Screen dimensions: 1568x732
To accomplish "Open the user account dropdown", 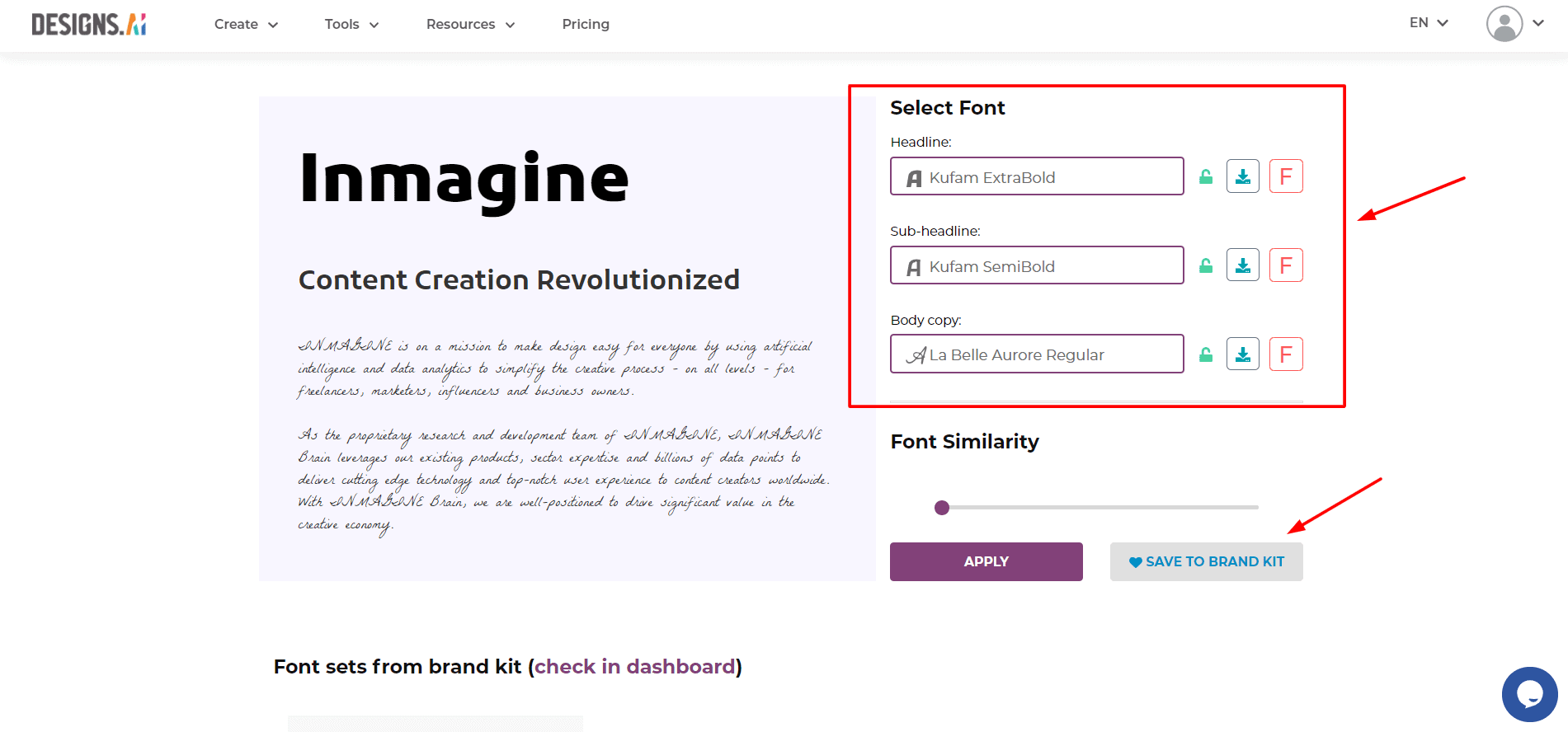I will [x=1514, y=24].
